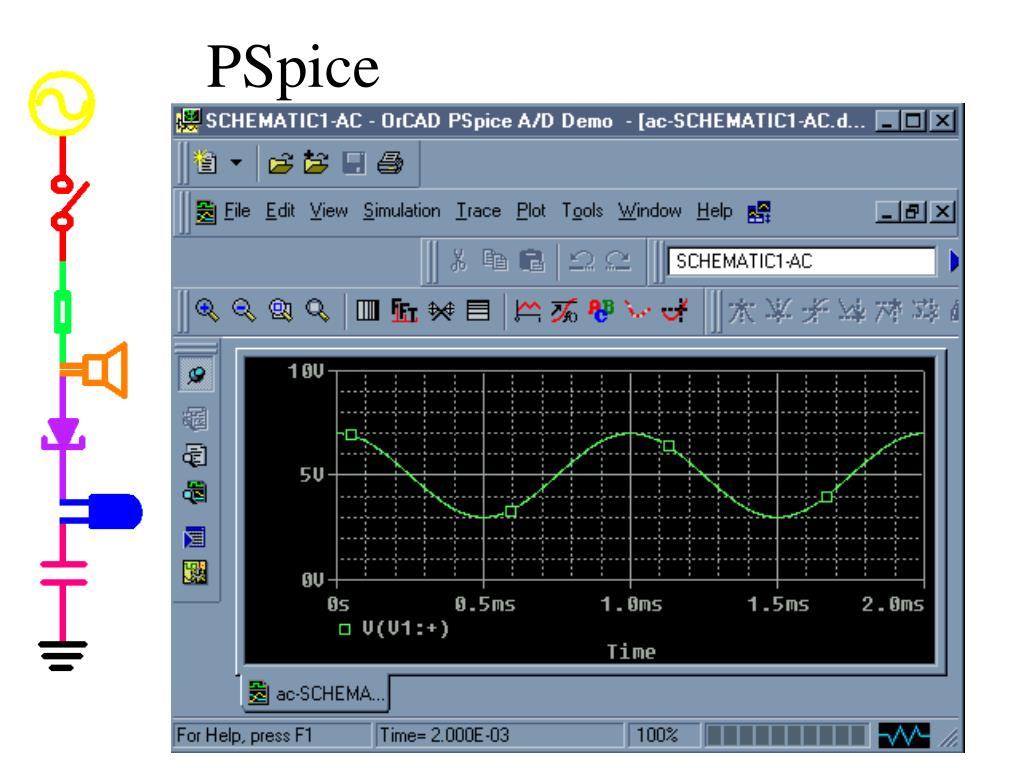The height and width of the screenshot is (768, 1024).
Task: Click the 0.5ms x-axis label
Action: pyautogui.click(x=485, y=604)
